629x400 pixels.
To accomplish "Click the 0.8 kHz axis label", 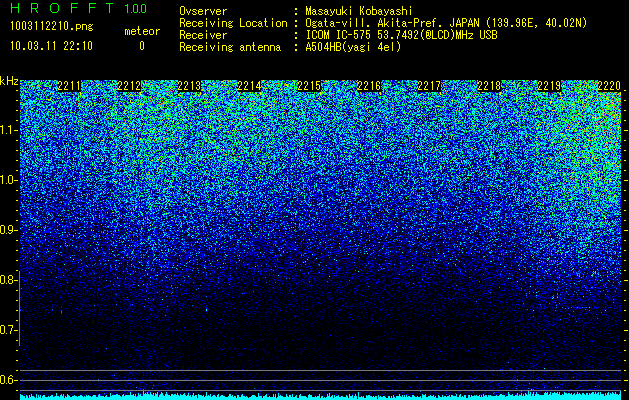I will pos(7,280).
